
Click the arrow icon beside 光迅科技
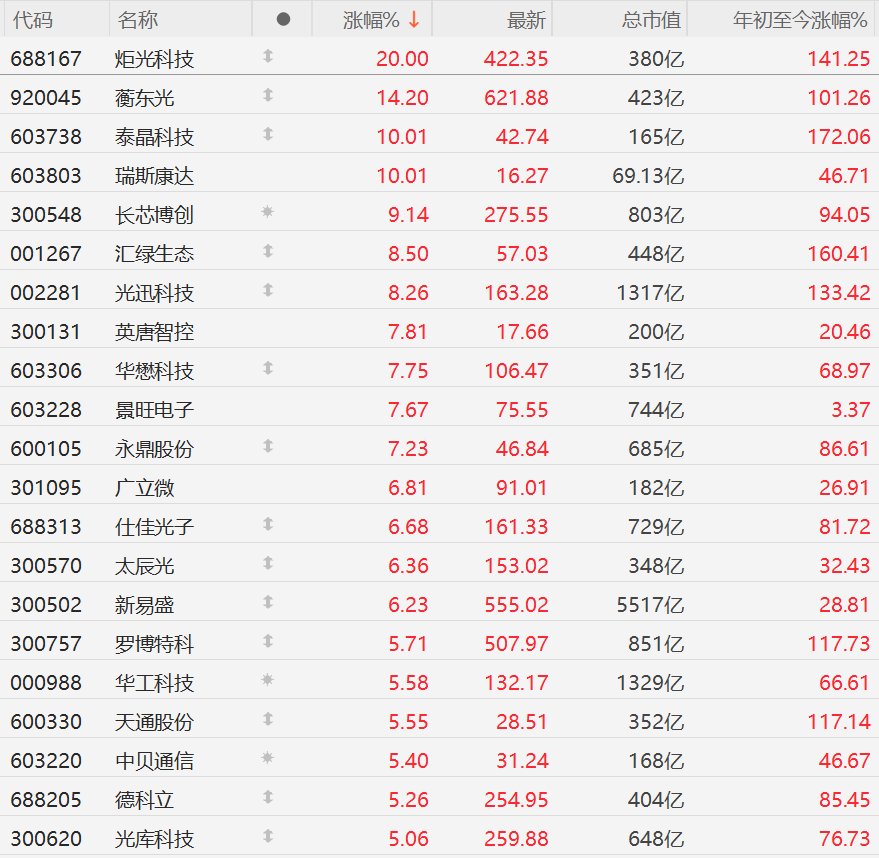click(x=268, y=290)
